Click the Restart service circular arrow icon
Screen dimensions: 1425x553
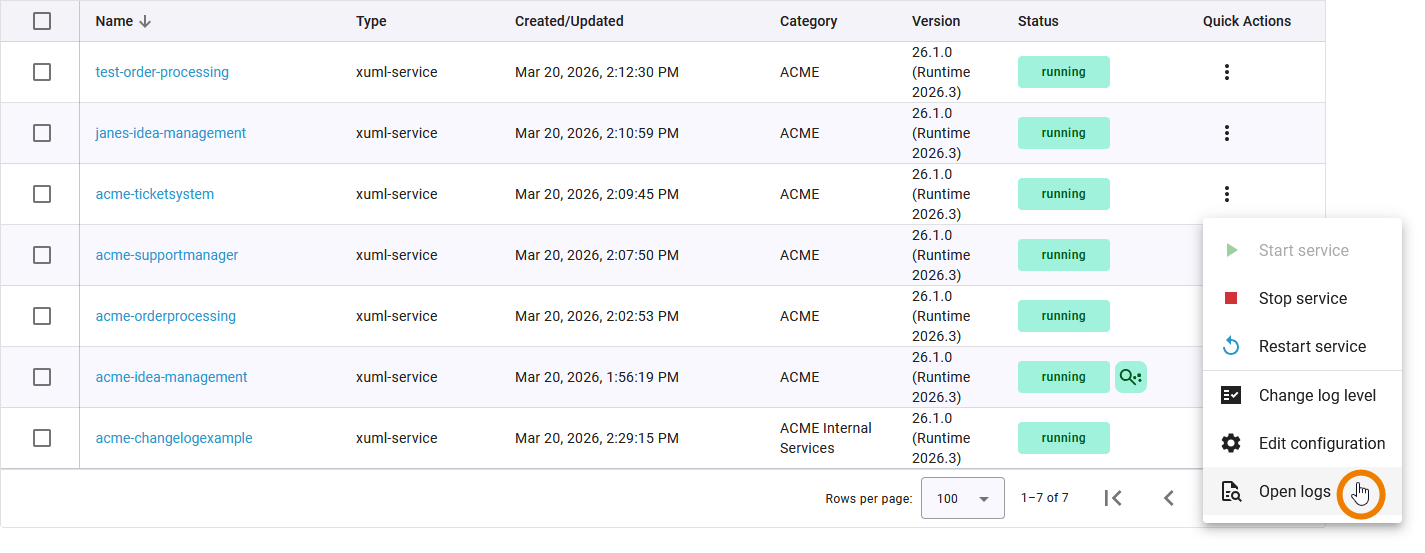pos(1231,346)
